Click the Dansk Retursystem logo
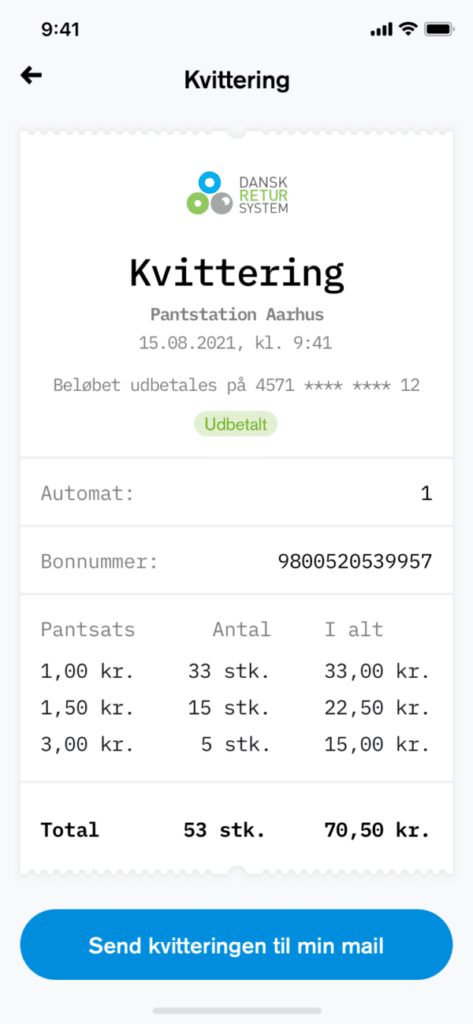Image resolution: width=473 pixels, height=1024 pixels. click(x=236, y=193)
